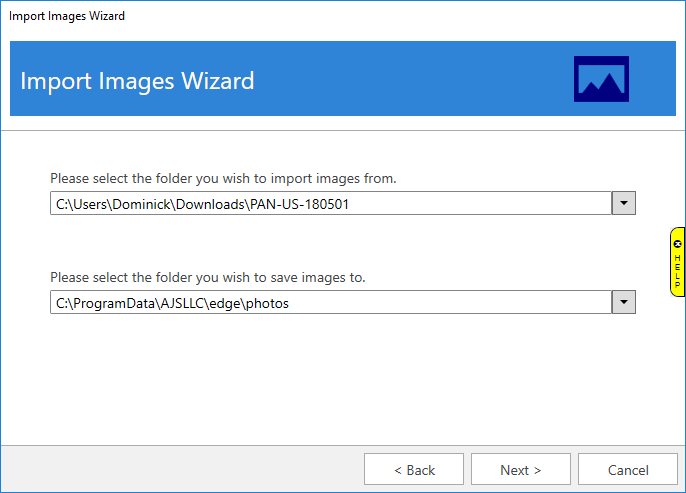Click the HELP text on yellow tab

pos(677,270)
